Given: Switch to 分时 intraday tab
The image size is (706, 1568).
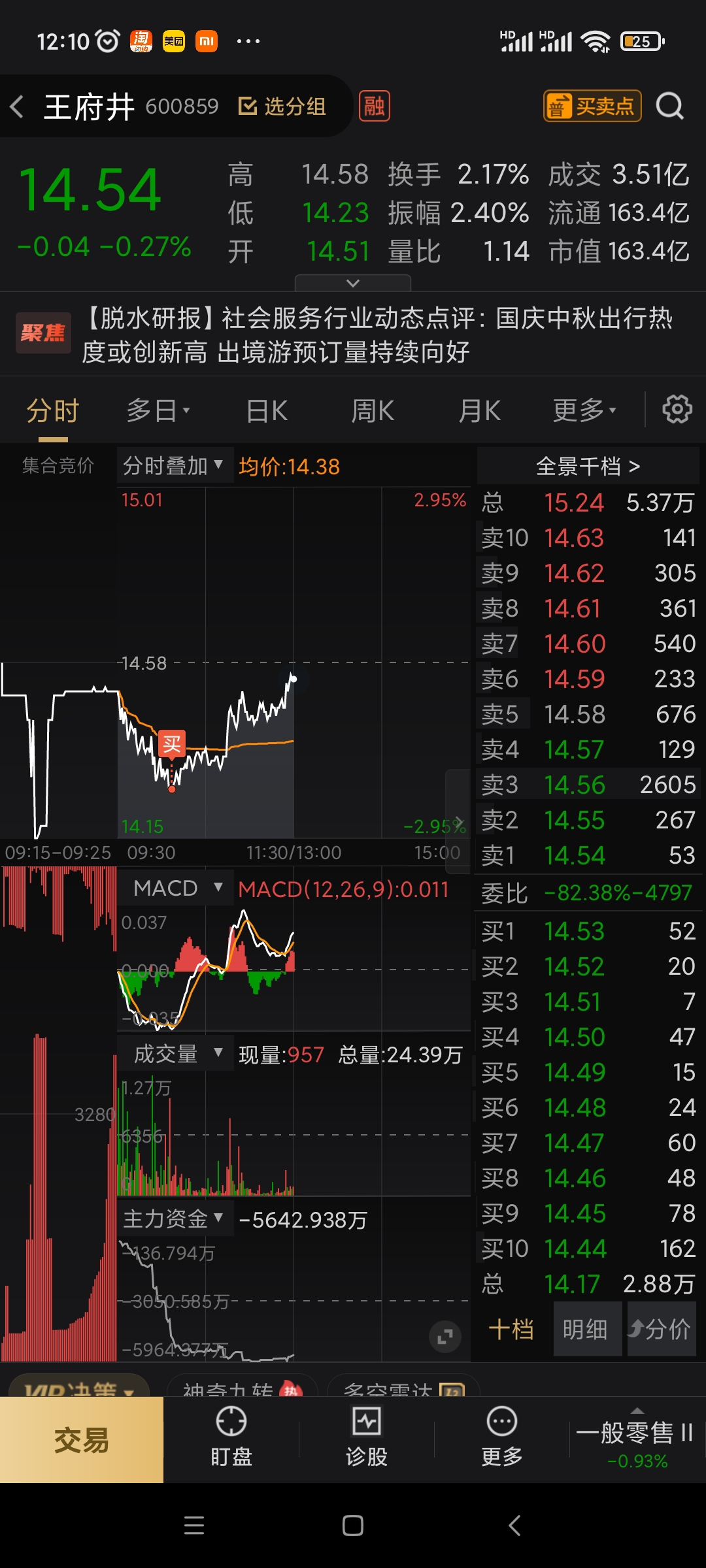Looking at the screenshot, I should [53, 411].
